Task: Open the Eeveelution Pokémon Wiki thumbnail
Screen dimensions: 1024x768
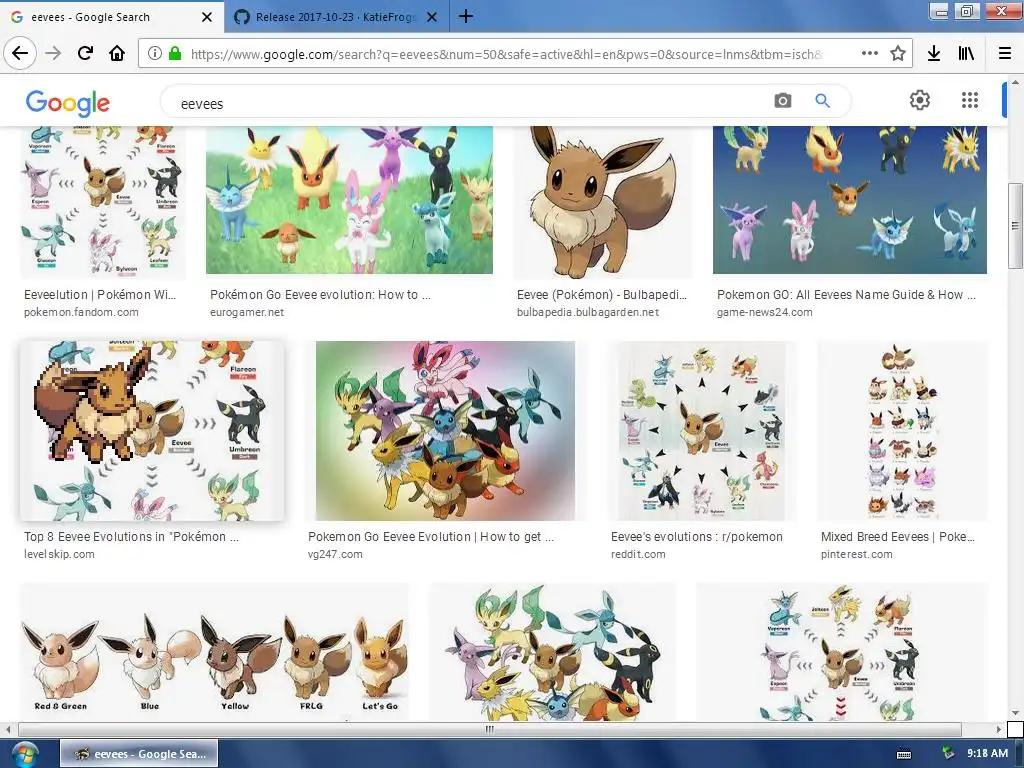Action: 103,202
